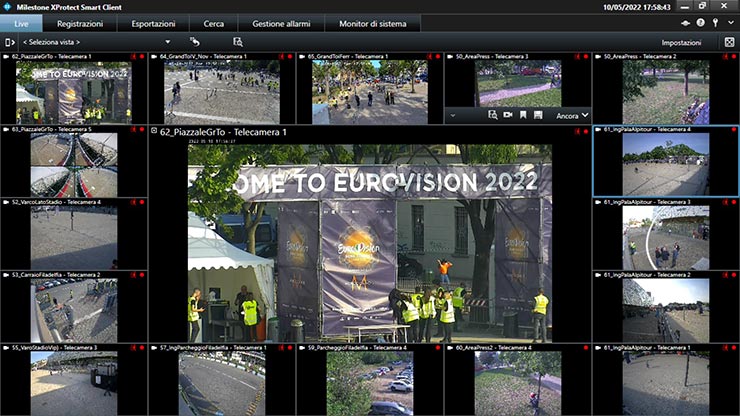Switch to the Gestione allarmi tab

point(281,23)
